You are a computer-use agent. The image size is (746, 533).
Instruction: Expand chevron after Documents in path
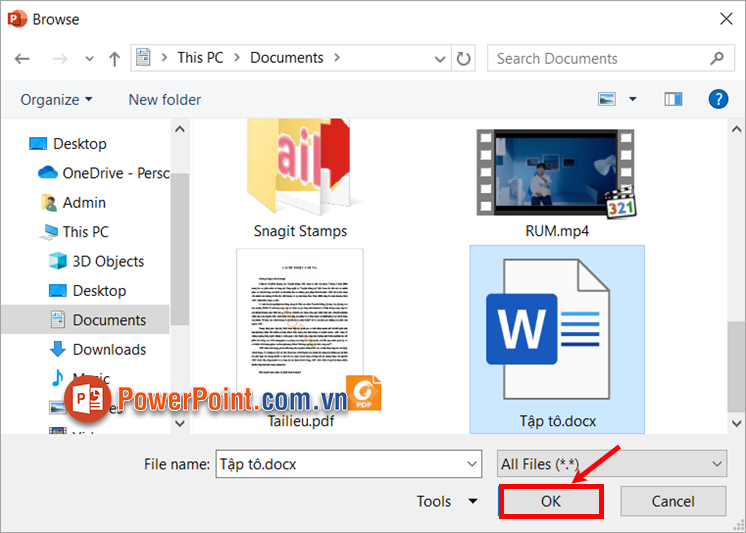337,58
